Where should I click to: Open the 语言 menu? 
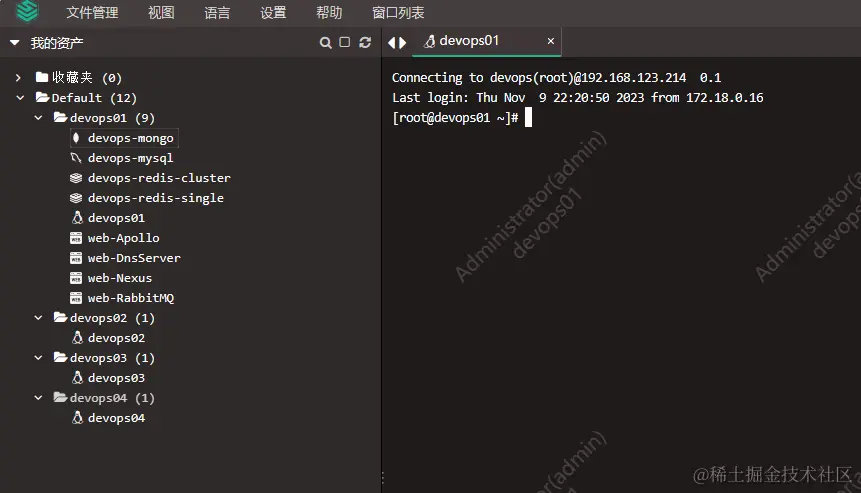click(217, 13)
